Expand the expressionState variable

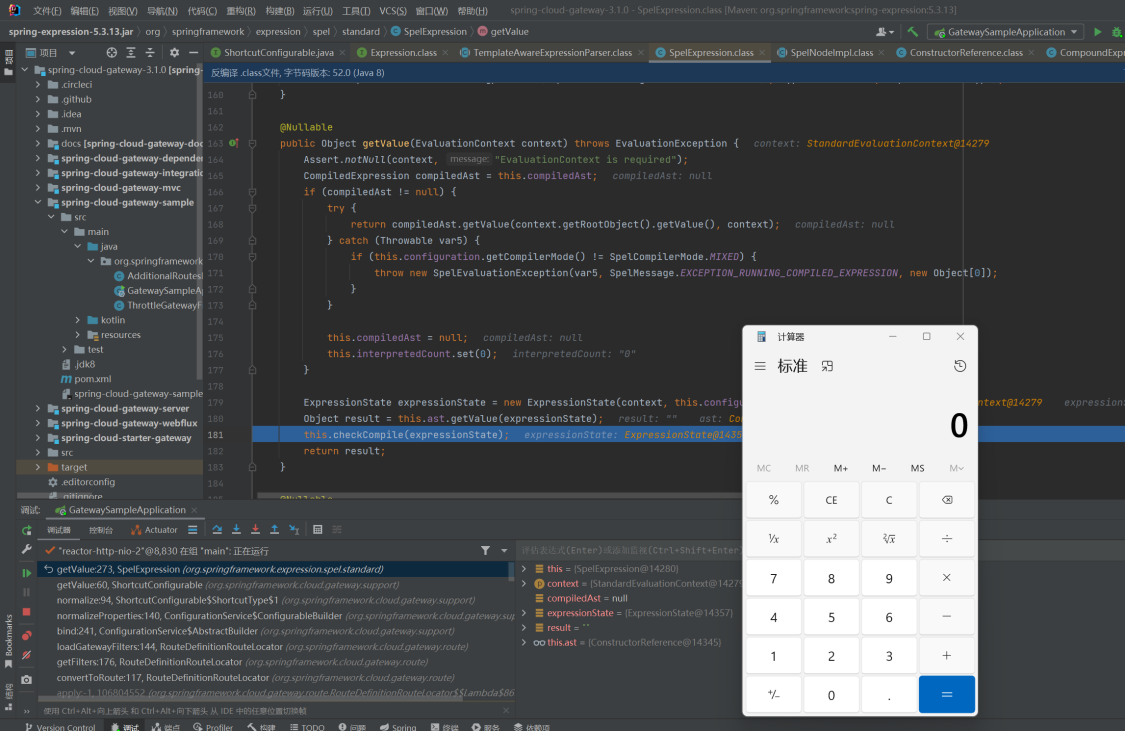[x=524, y=613]
